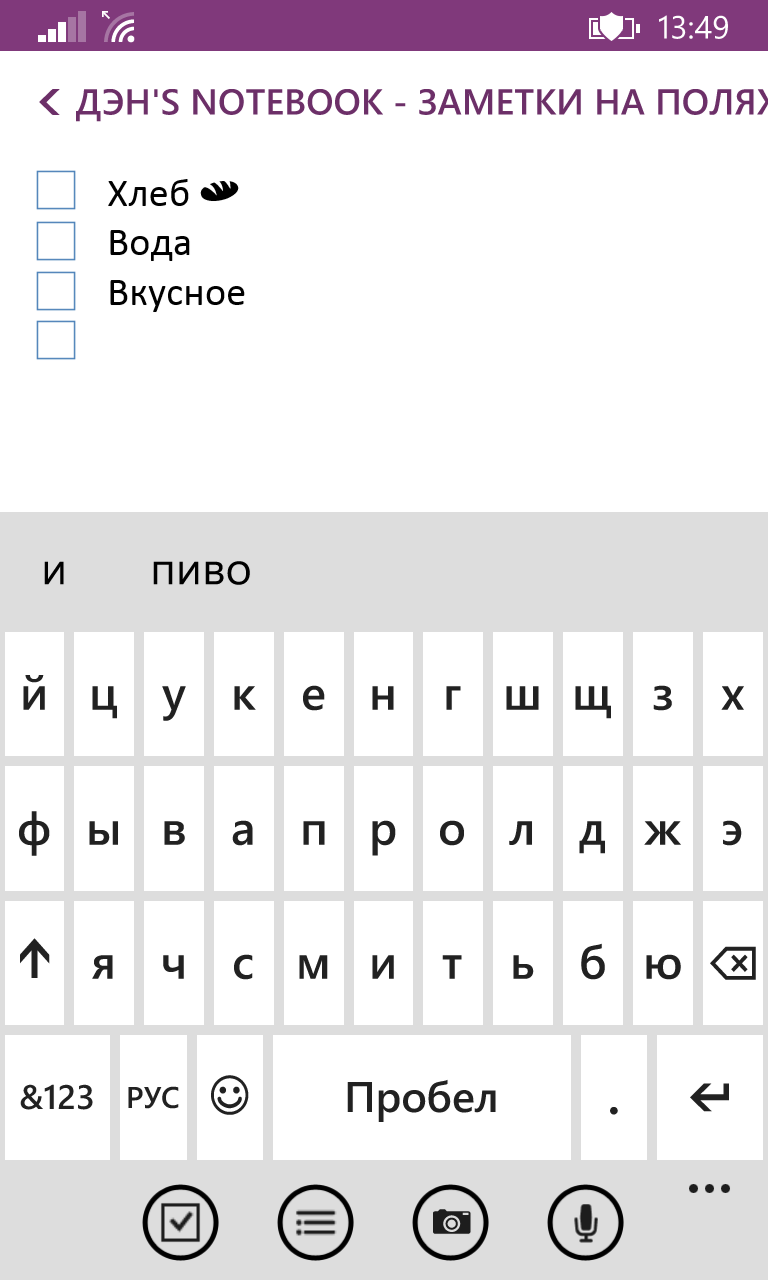Tap the ч key
The width and height of the screenshot is (768, 1280).
174,963
